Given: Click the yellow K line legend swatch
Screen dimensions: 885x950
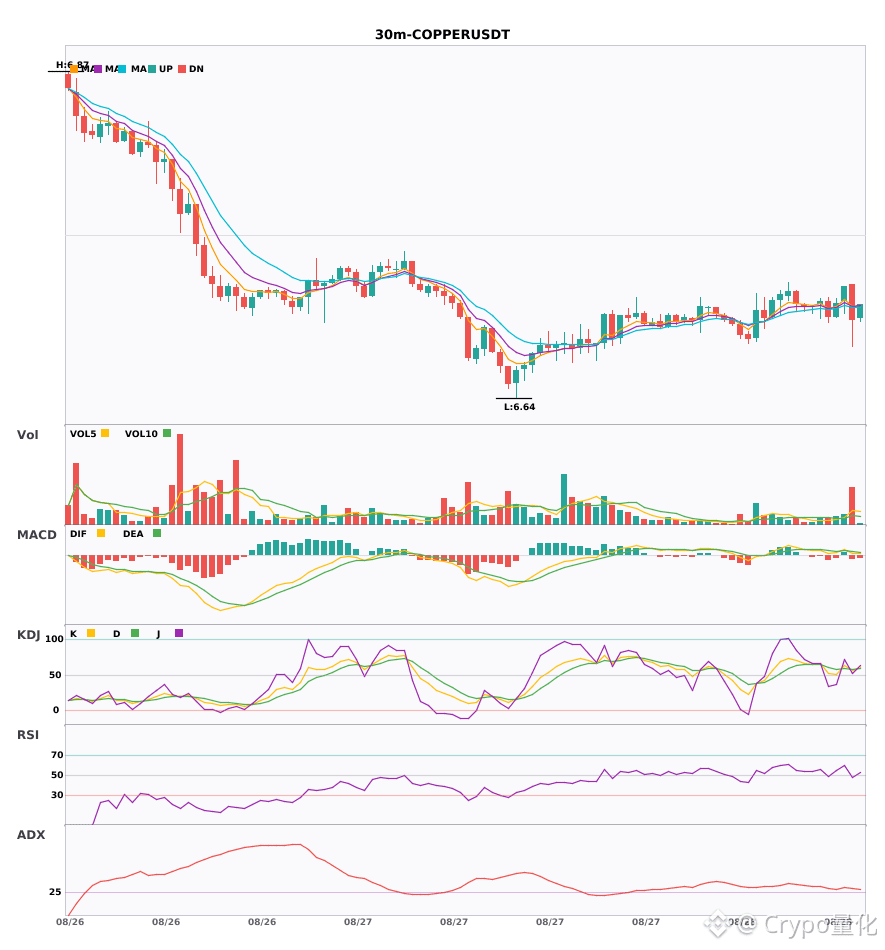Looking at the screenshot, I should 91,633.
